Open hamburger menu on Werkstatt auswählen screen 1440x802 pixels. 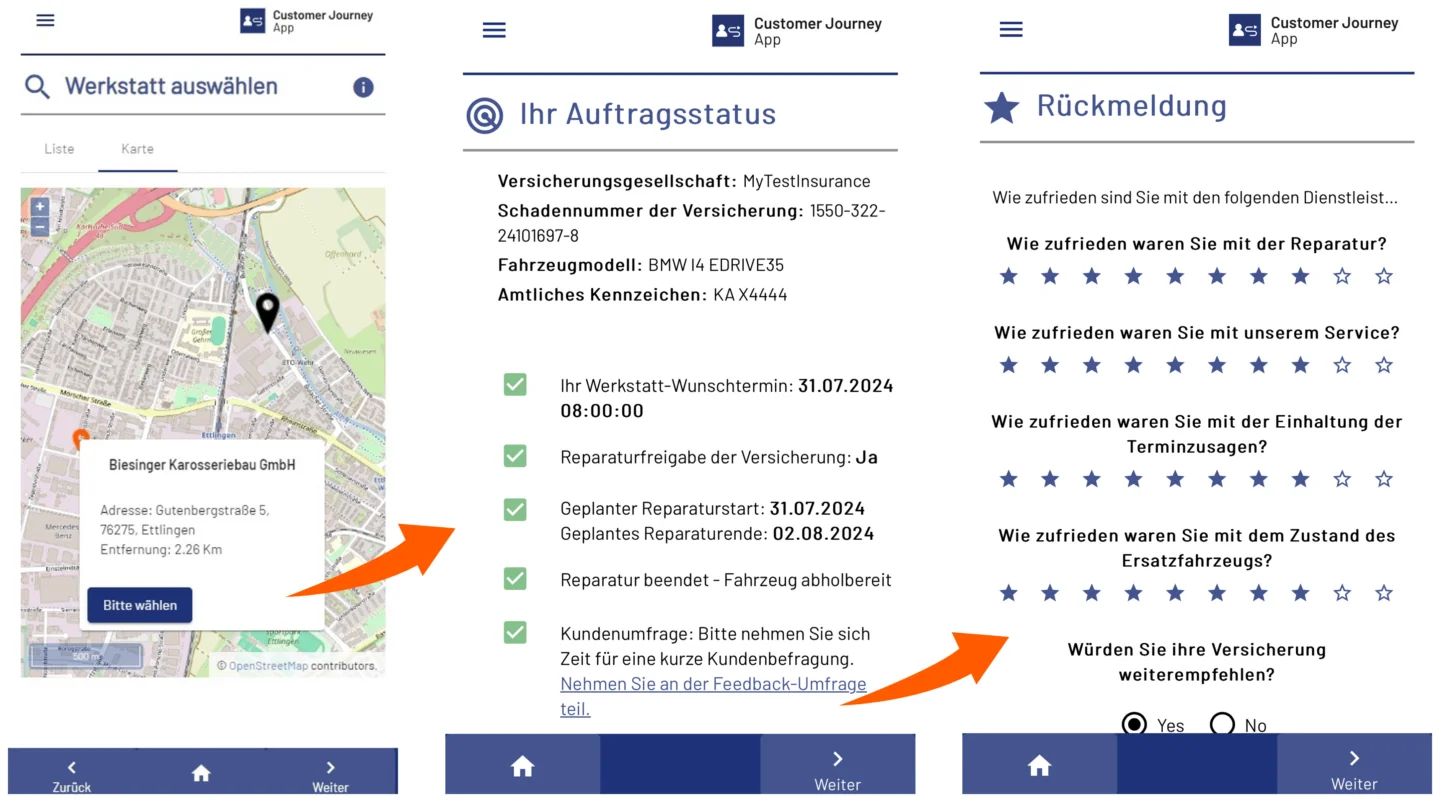coord(45,20)
